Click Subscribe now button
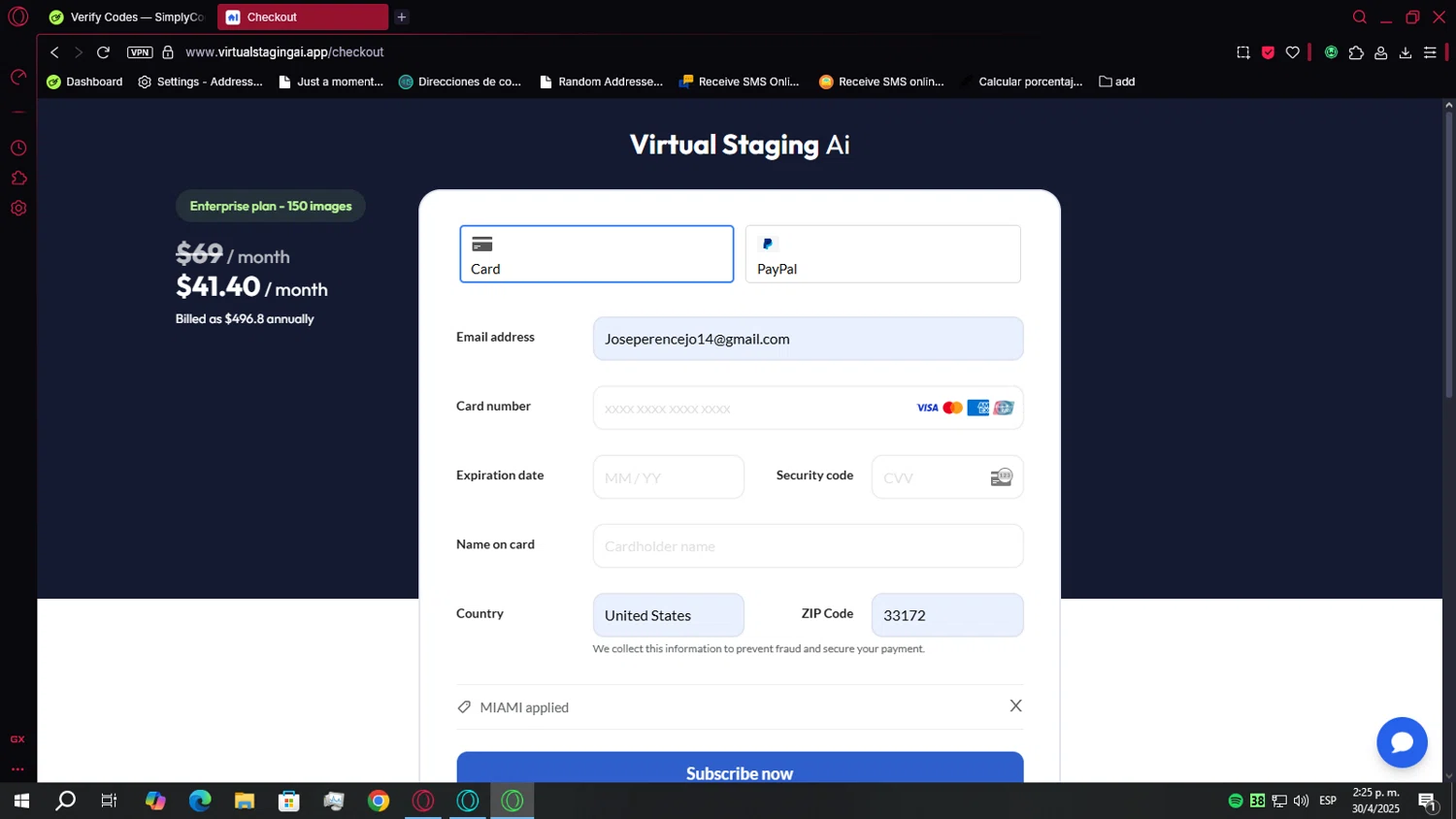The height and width of the screenshot is (819, 1456). (740, 768)
